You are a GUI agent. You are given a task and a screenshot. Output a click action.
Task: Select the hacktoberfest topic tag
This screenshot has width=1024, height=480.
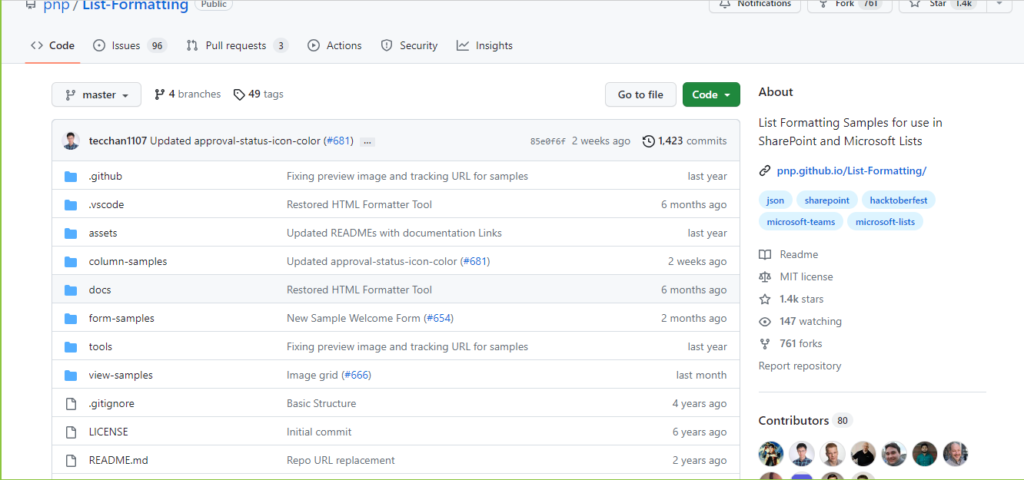tap(898, 200)
